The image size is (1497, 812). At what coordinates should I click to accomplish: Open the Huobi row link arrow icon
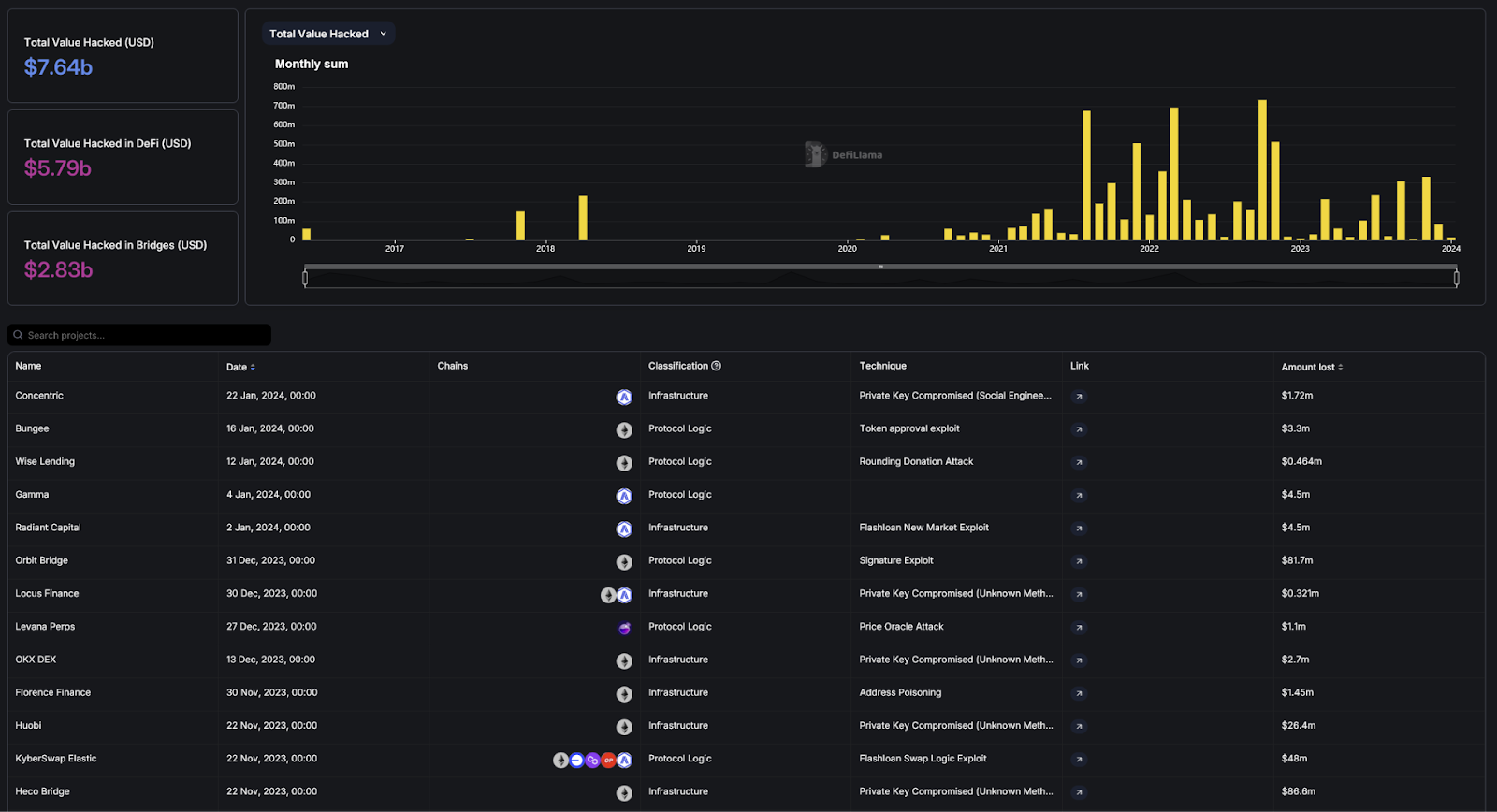pyautogui.click(x=1079, y=726)
